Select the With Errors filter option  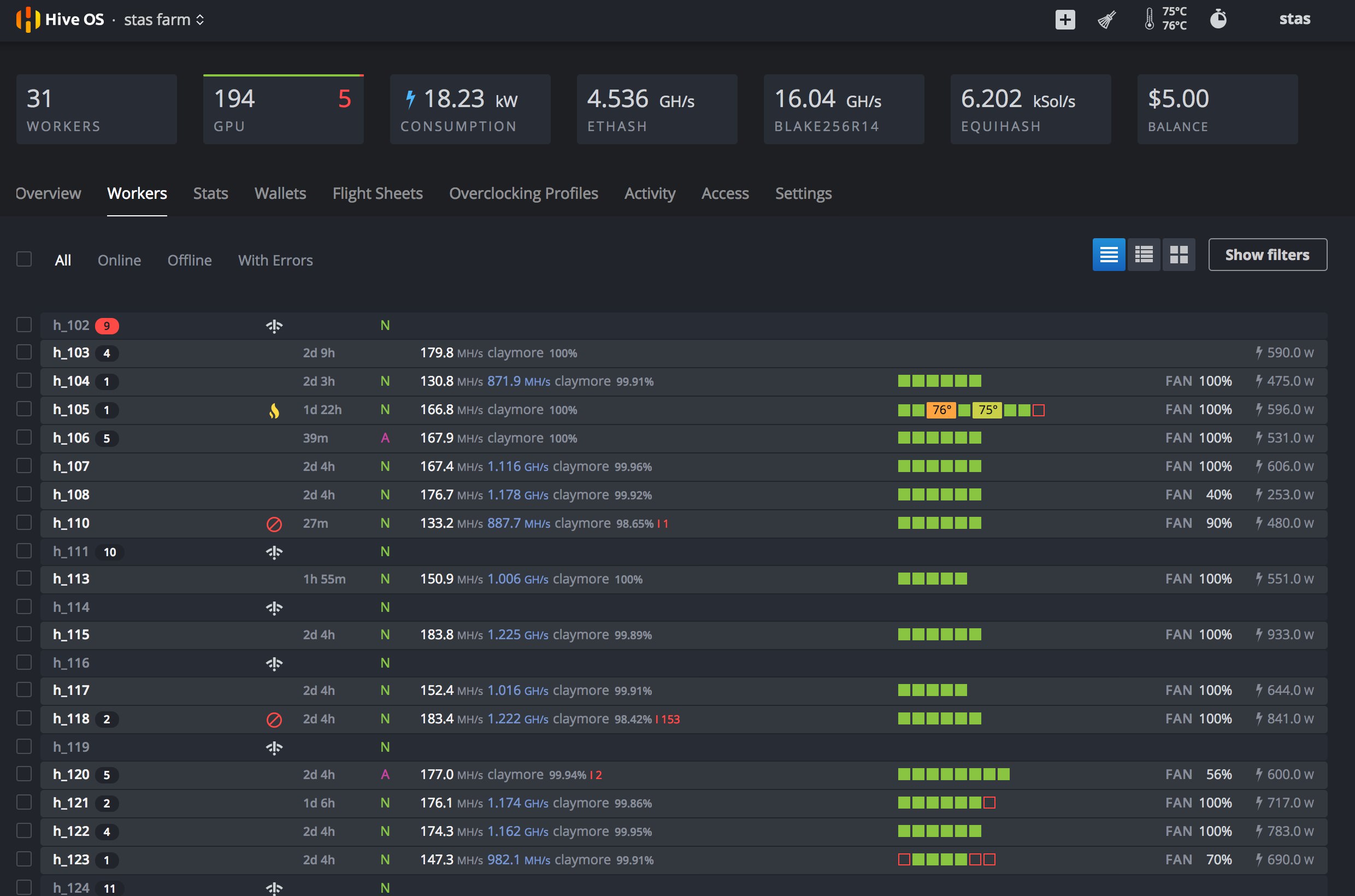click(x=276, y=259)
